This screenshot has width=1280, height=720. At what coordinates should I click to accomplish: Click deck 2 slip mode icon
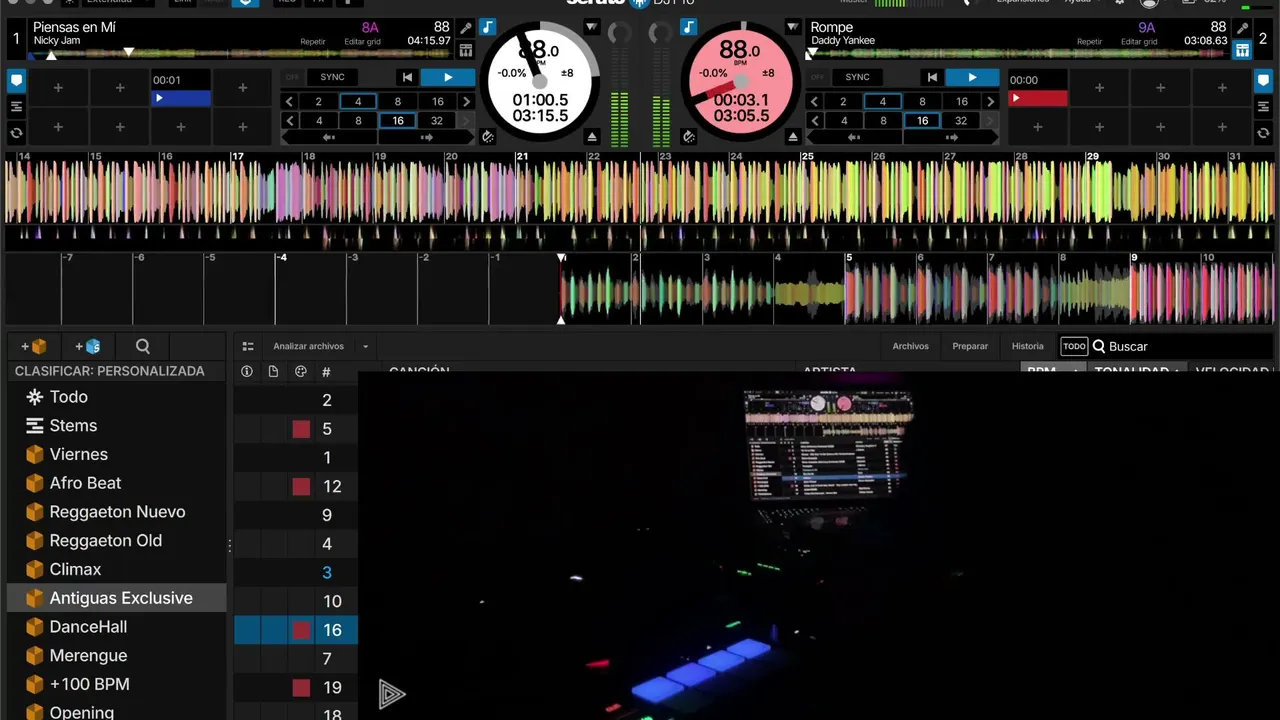pos(688,137)
